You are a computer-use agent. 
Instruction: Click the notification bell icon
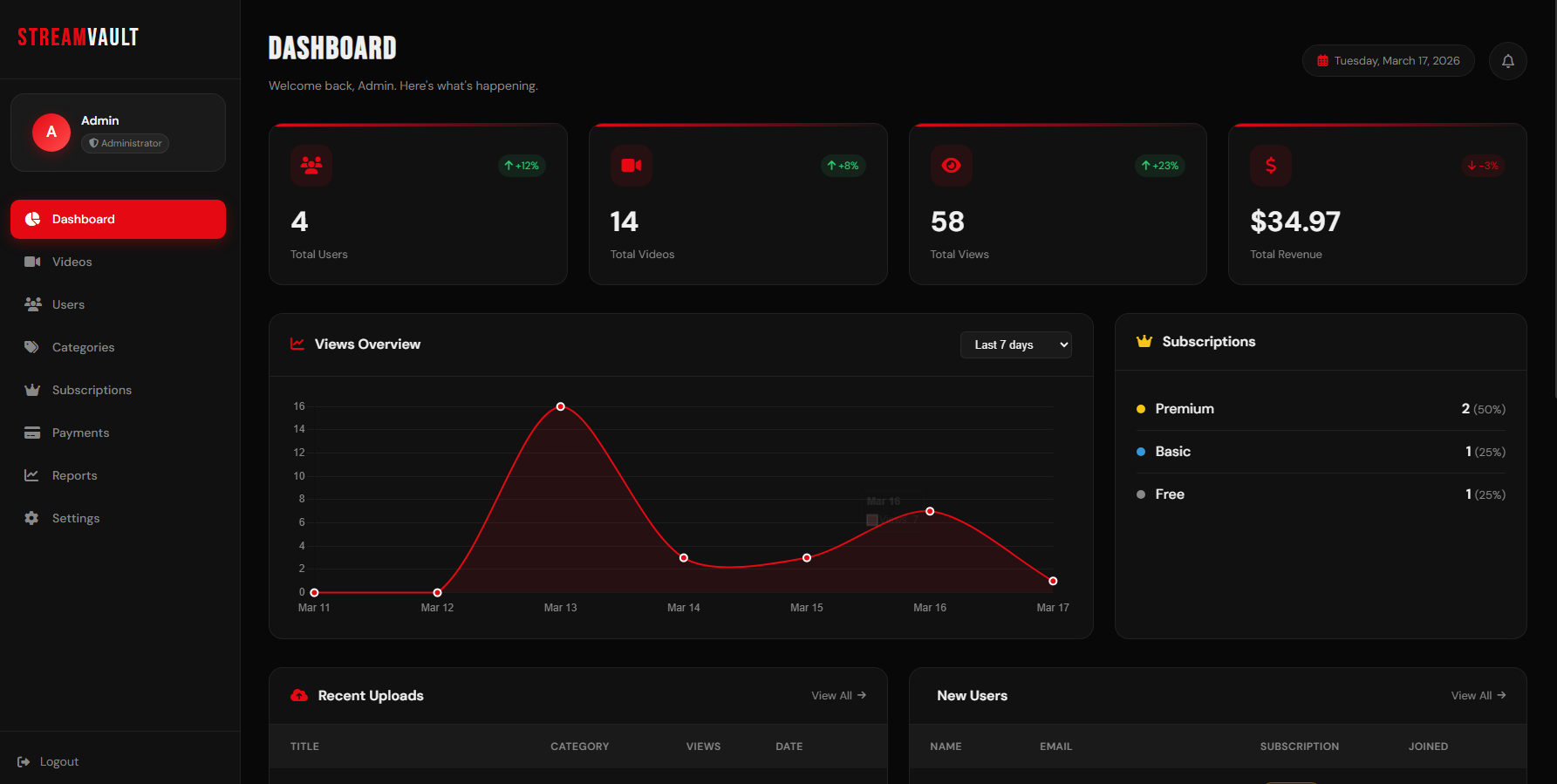point(1507,61)
